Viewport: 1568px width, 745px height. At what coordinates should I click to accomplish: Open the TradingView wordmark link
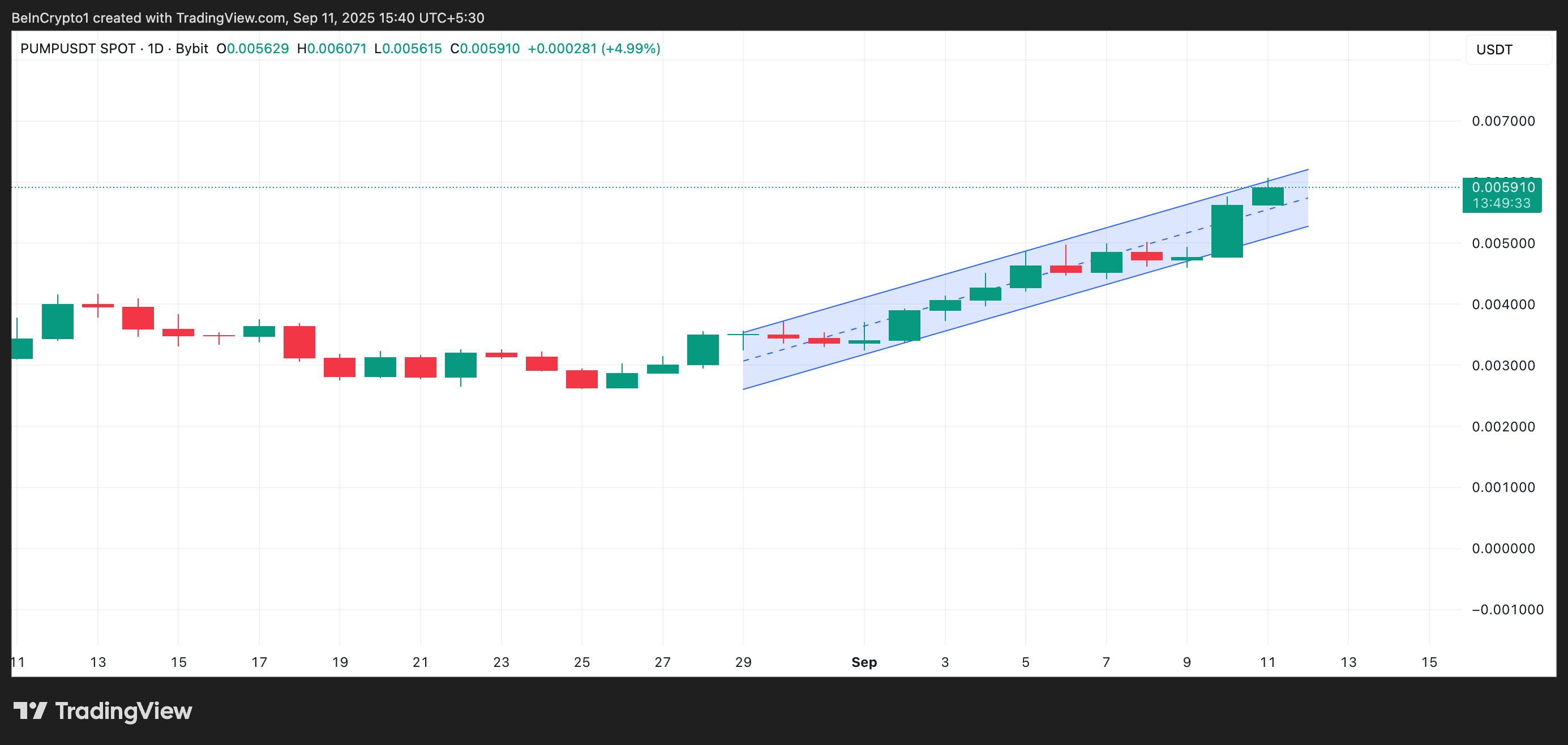123,711
